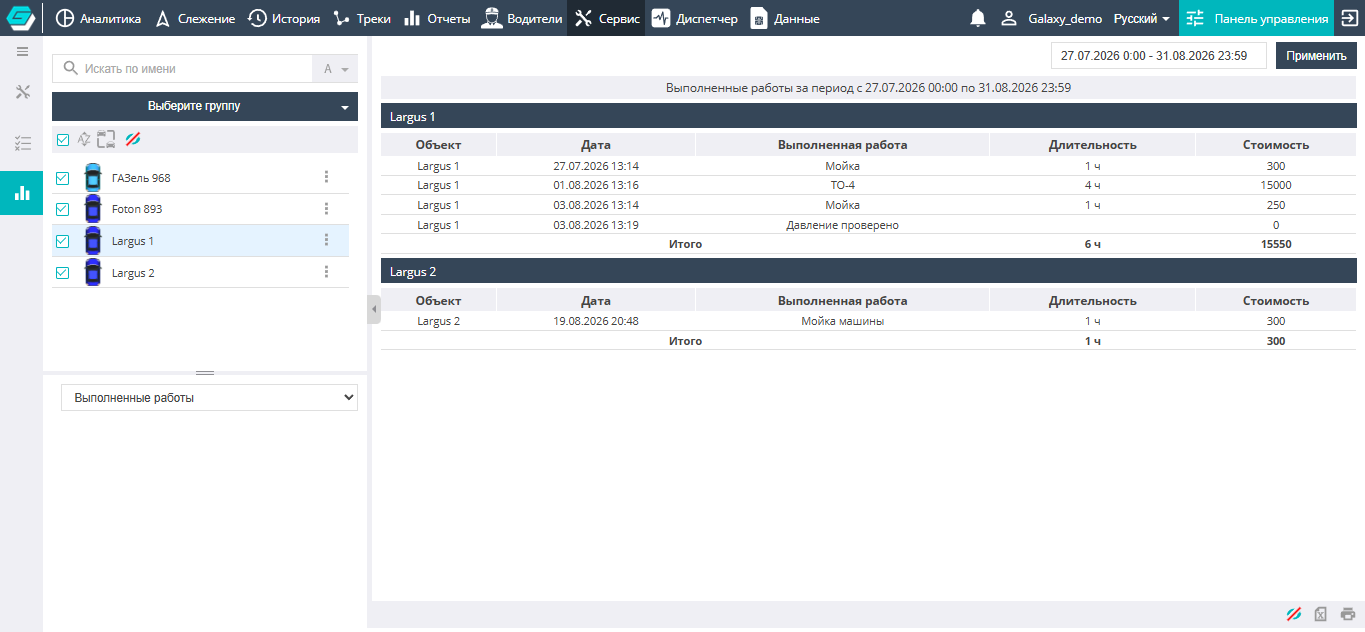Open the "Выполненные работы" report type dropdown
Image resolution: width=1365 pixels, height=632 pixels.
tap(209, 398)
